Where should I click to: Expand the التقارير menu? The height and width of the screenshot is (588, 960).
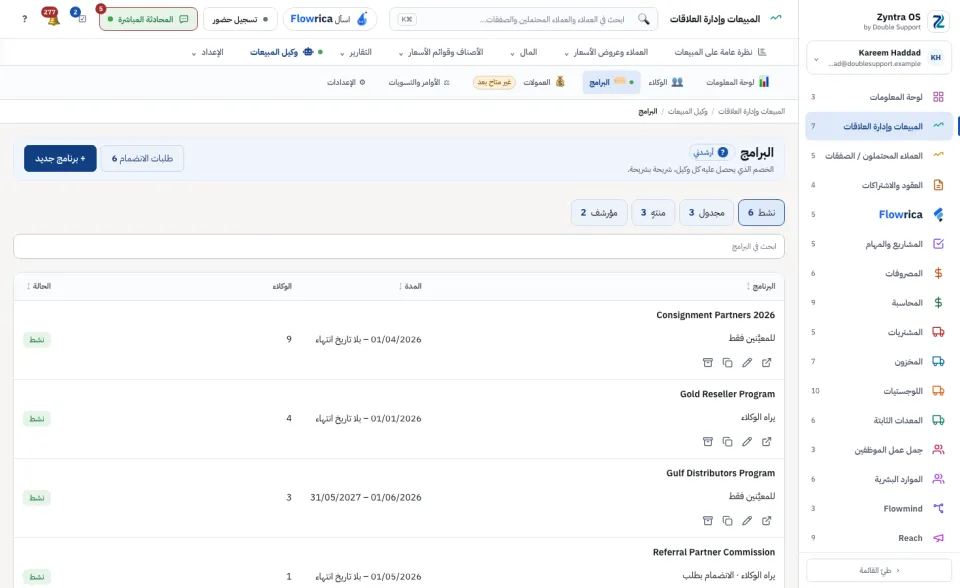pos(356,52)
